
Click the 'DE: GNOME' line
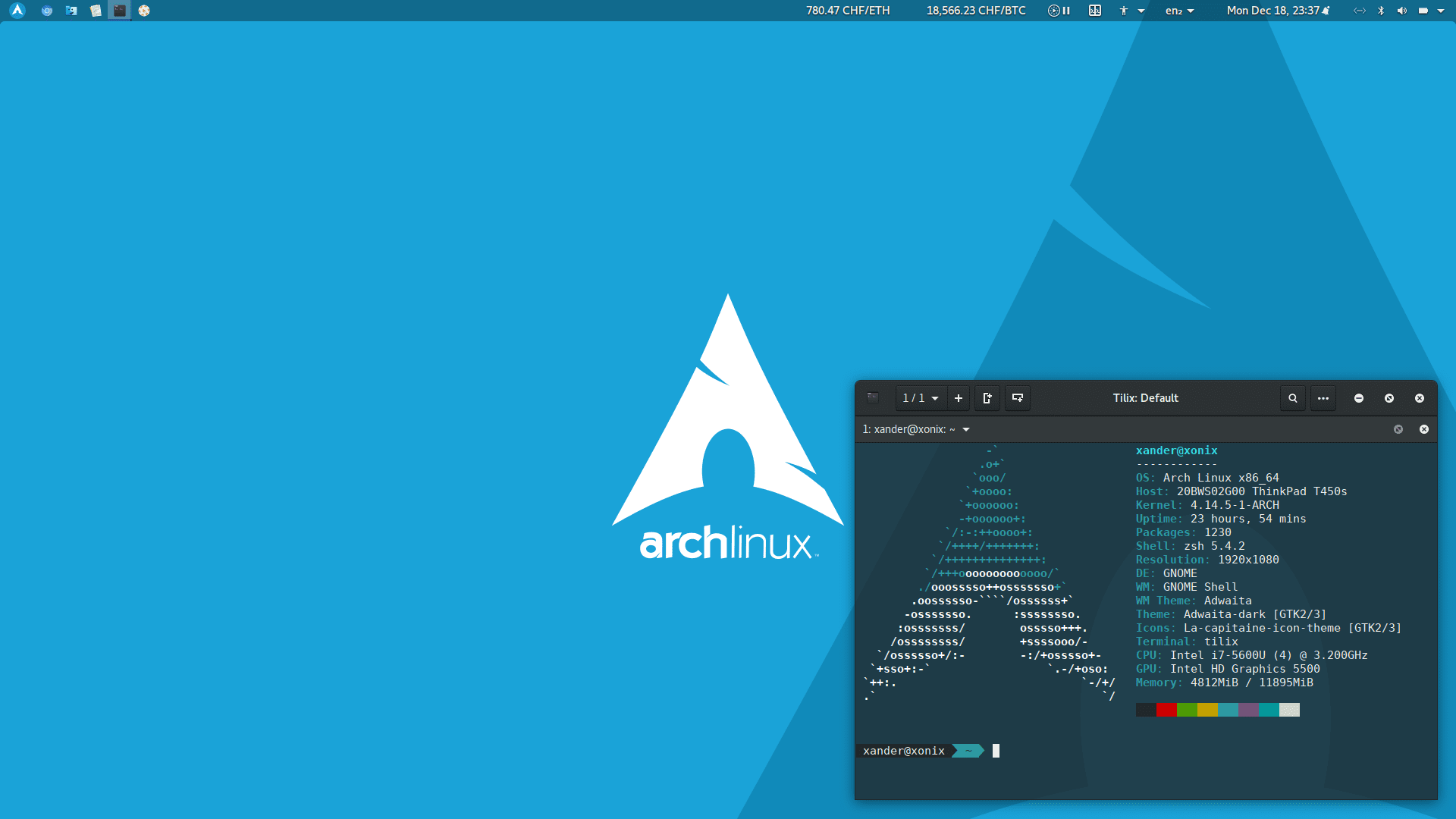pos(1166,573)
